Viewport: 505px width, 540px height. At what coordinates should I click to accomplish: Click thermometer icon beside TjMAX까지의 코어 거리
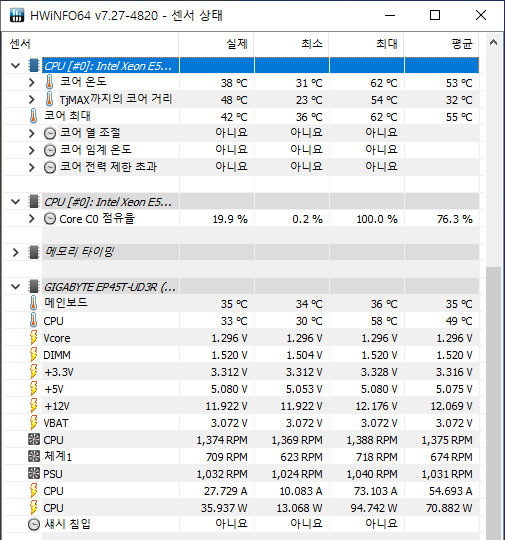coord(50,99)
